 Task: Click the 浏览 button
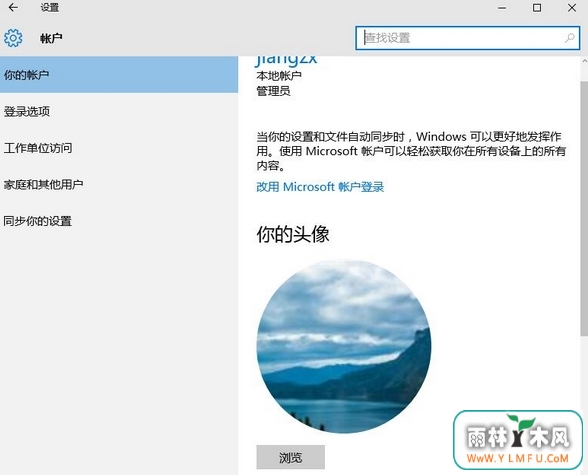pos(291,457)
